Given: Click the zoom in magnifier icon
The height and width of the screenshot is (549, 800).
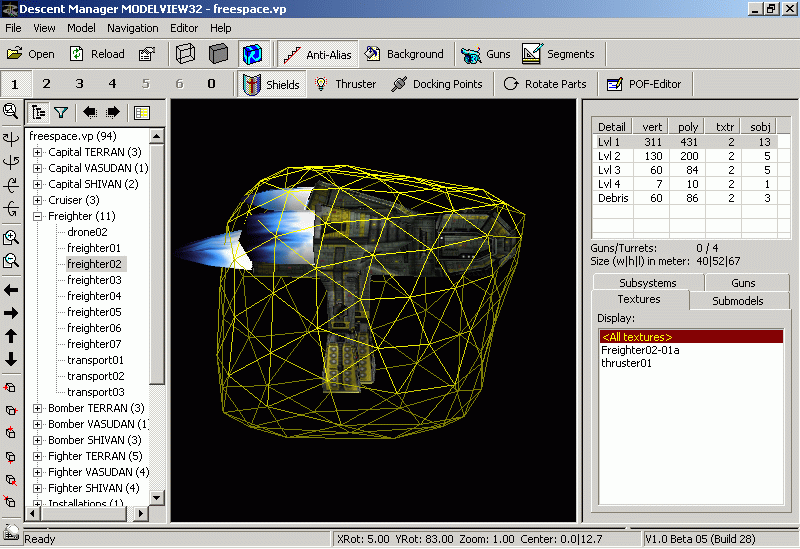Looking at the screenshot, I should 11,238.
